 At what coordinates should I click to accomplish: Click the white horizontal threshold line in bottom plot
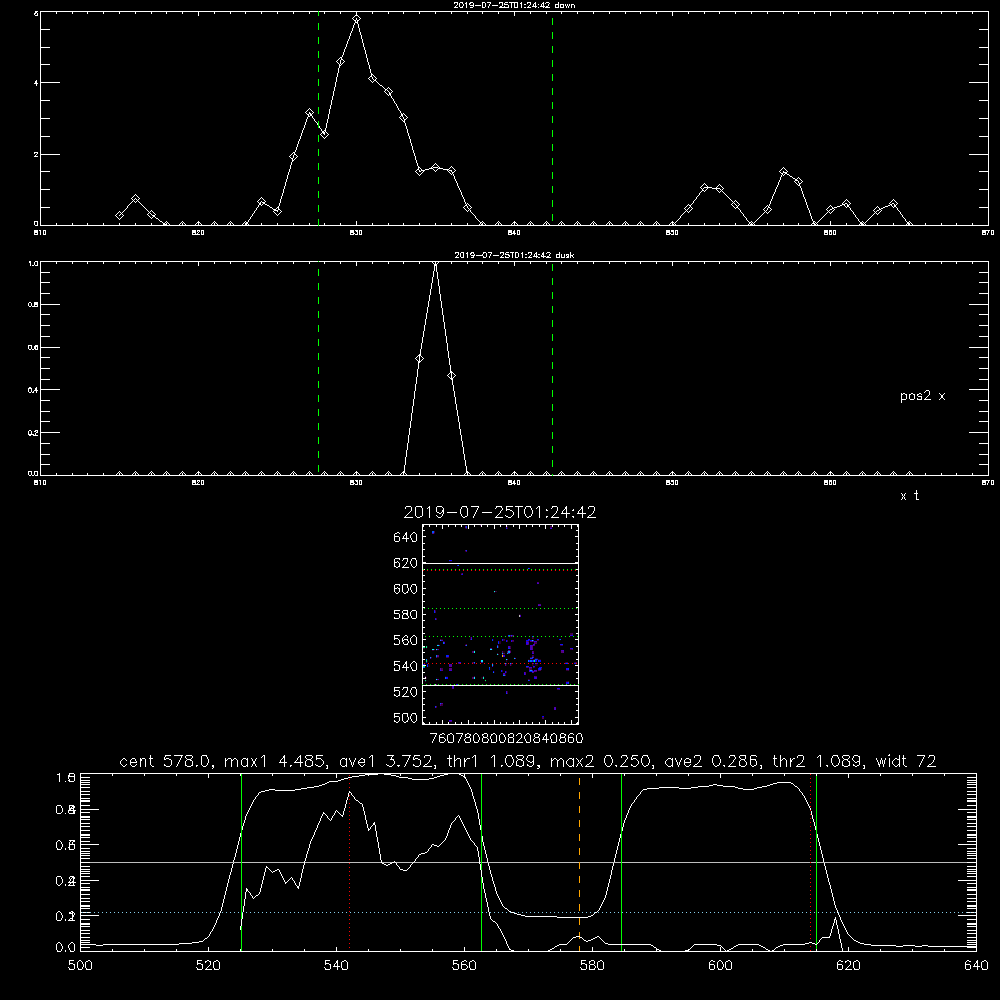pos(528,862)
